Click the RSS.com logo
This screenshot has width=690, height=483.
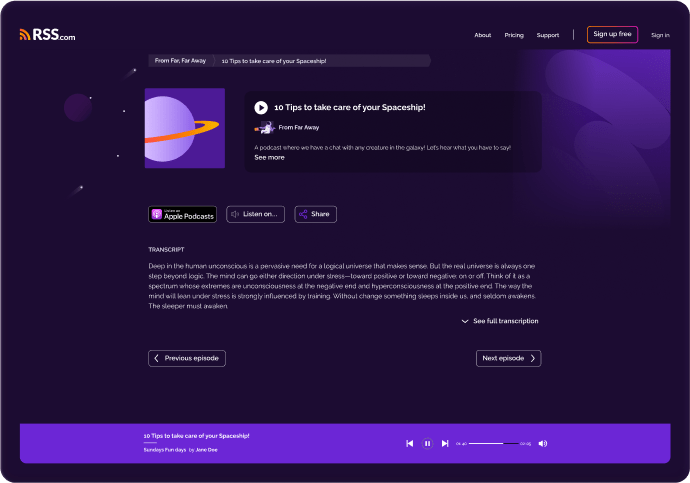(48, 35)
